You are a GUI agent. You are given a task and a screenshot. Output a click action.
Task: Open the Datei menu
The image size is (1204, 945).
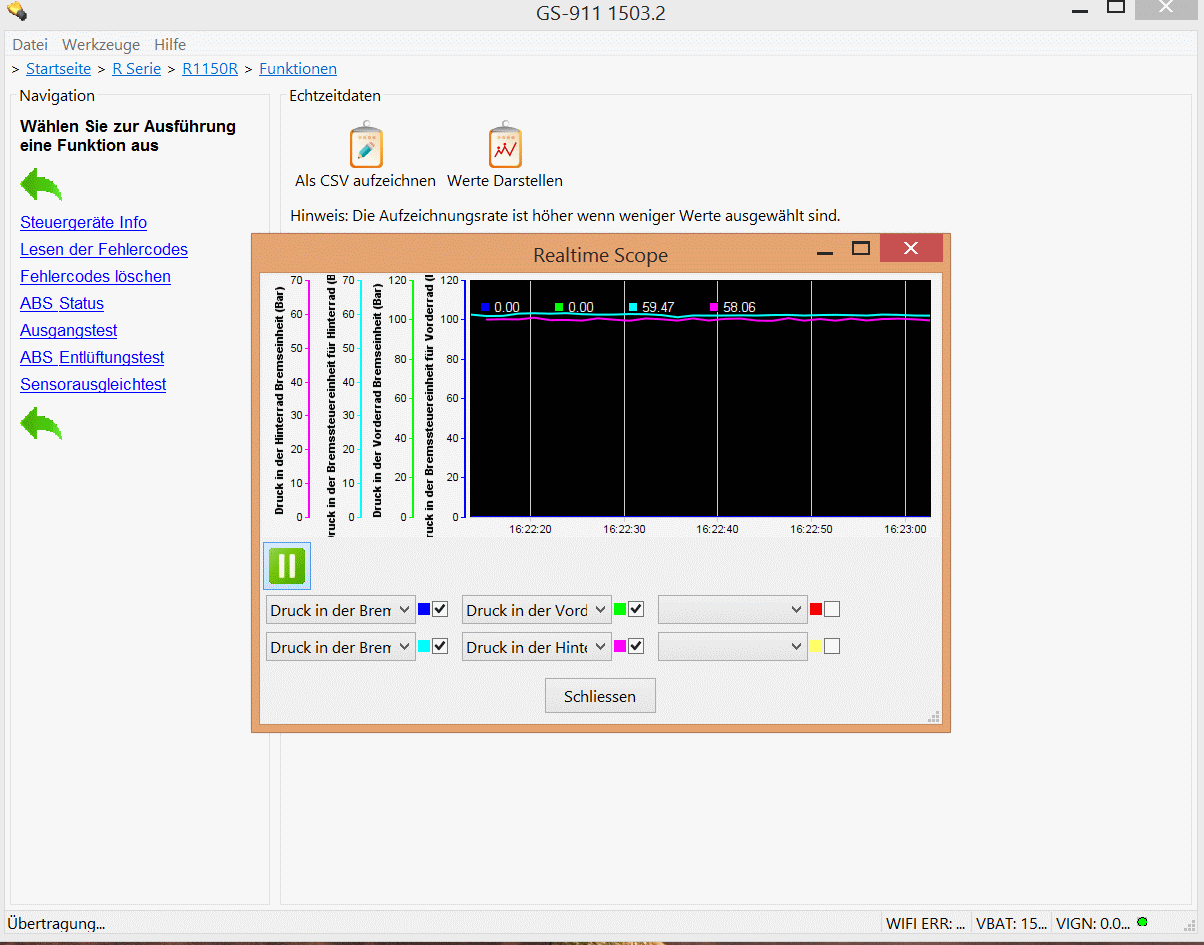pyautogui.click(x=30, y=45)
